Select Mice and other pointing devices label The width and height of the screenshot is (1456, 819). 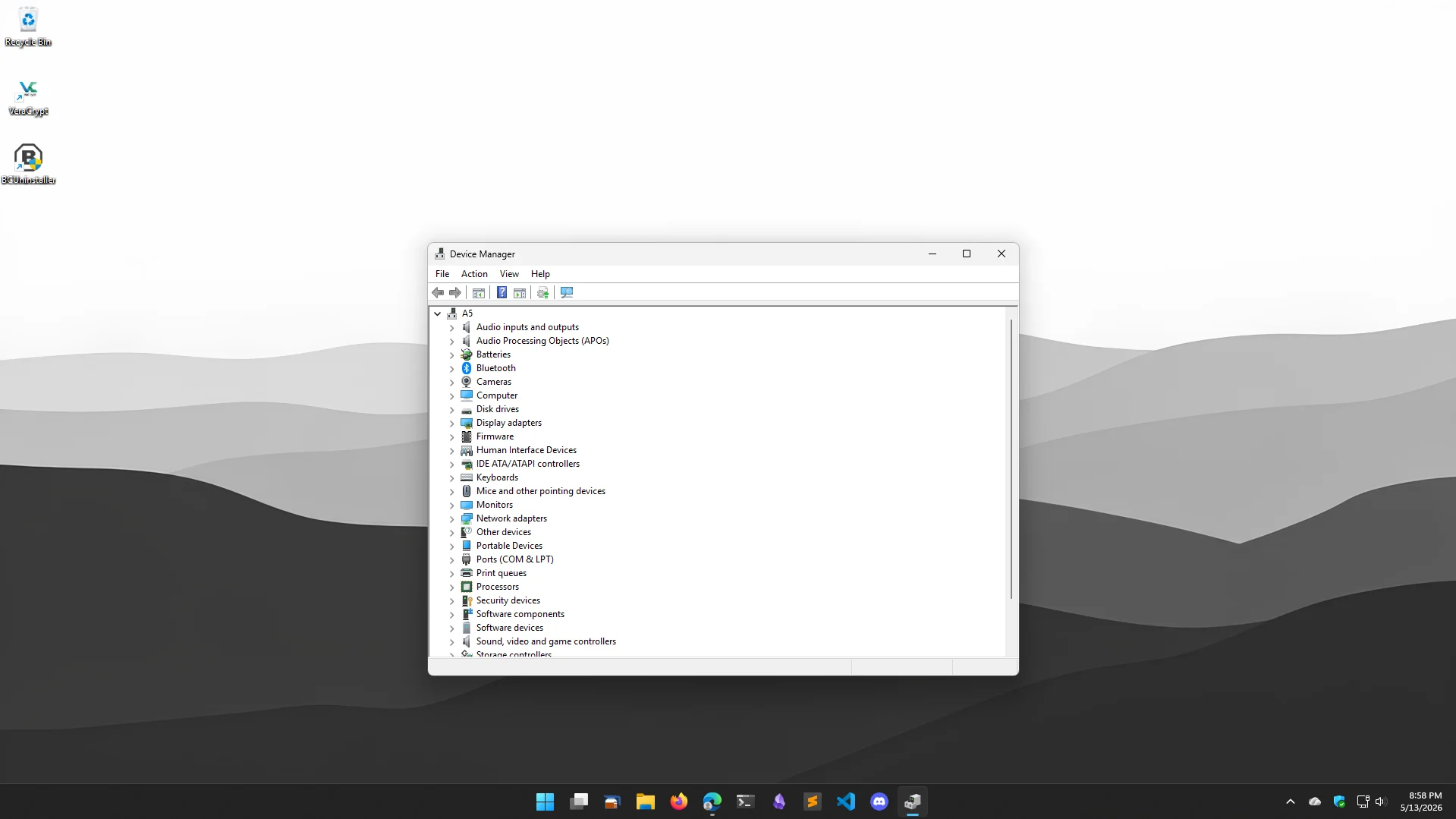coord(541,491)
